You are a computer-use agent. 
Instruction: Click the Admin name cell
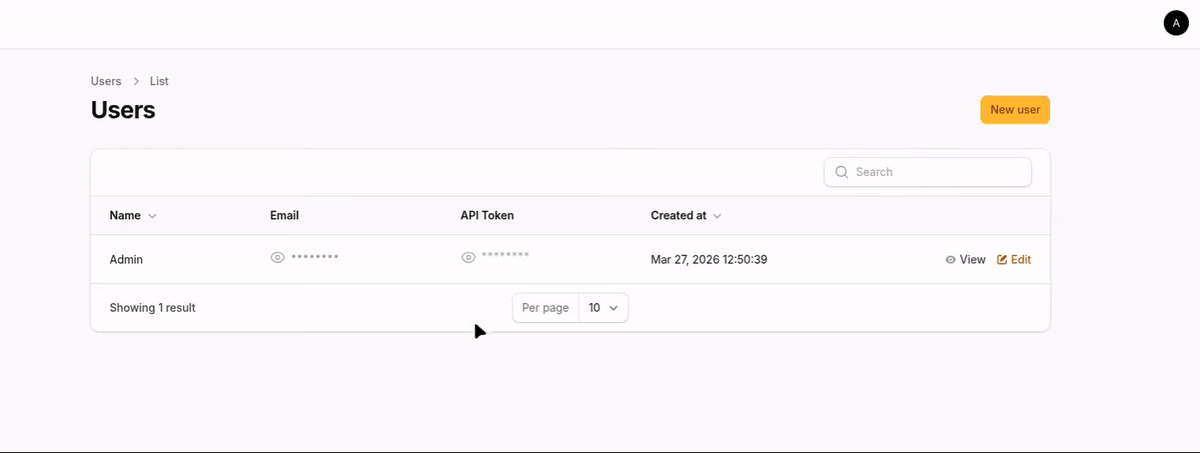click(x=126, y=259)
